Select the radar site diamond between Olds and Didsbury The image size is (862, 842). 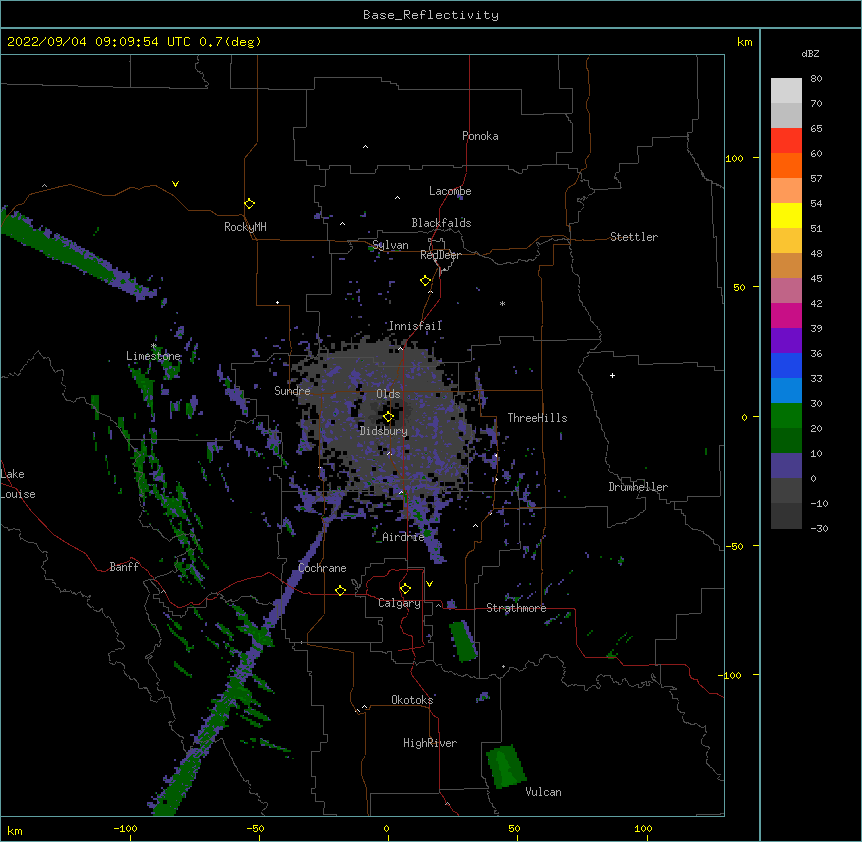[388, 417]
